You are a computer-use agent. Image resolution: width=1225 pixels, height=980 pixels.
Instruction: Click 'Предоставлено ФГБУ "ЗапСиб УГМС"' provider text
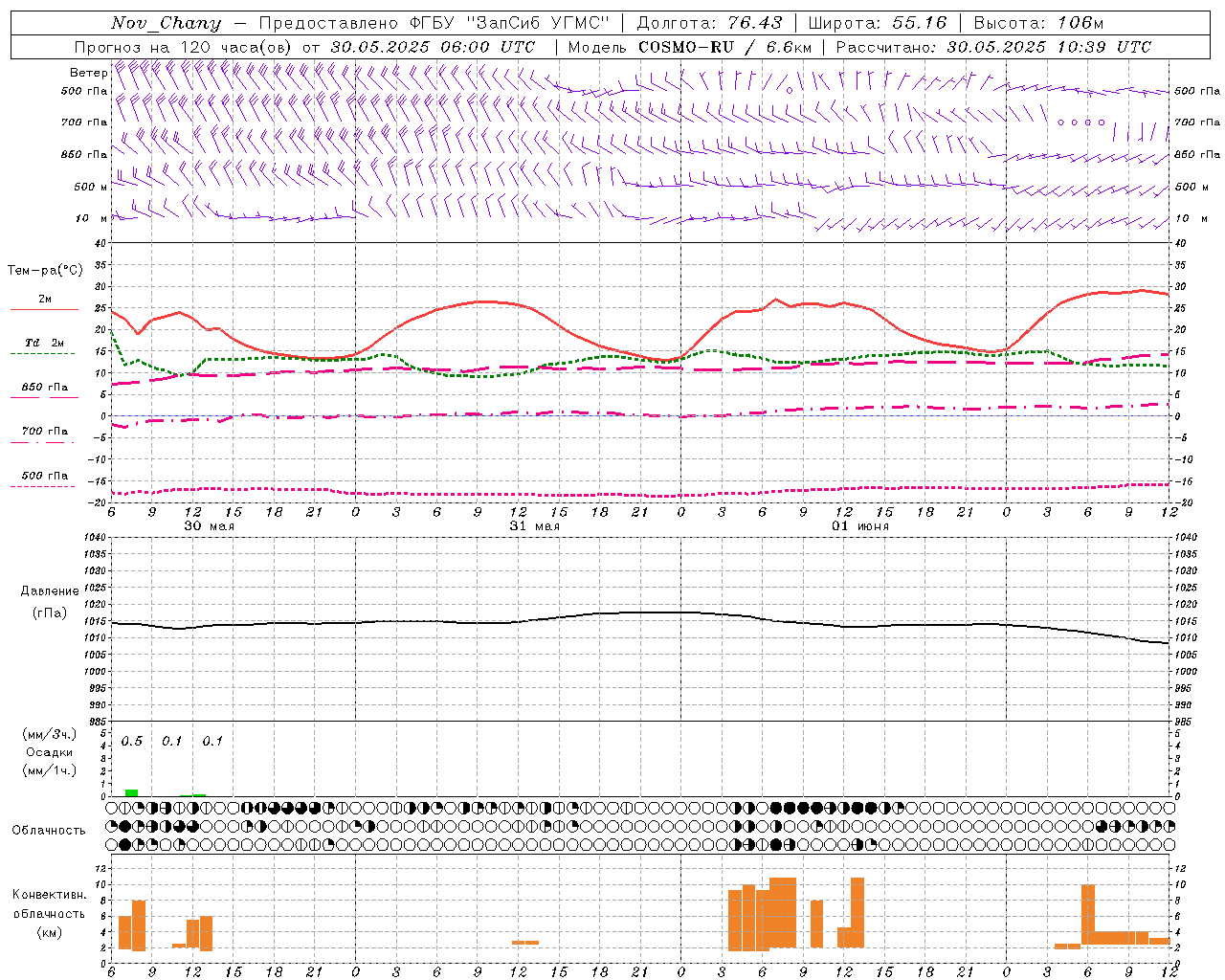click(x=434, y=23)
